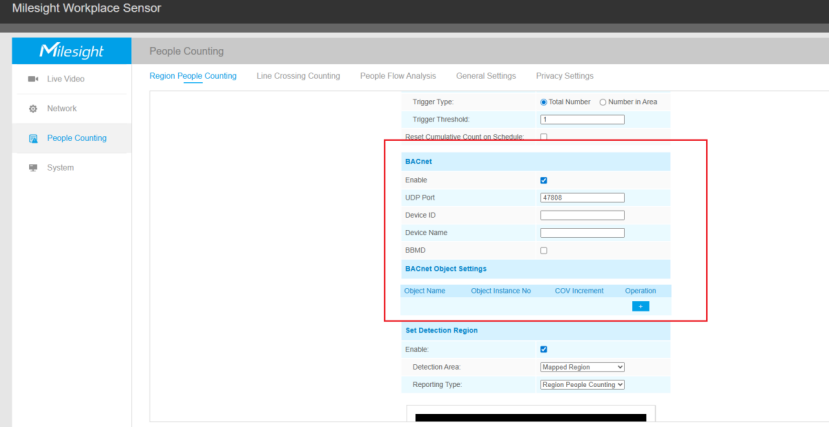Click the UDP Port label
The height and width of the screenshot is (428, 829).
click(x=420, y=198)
